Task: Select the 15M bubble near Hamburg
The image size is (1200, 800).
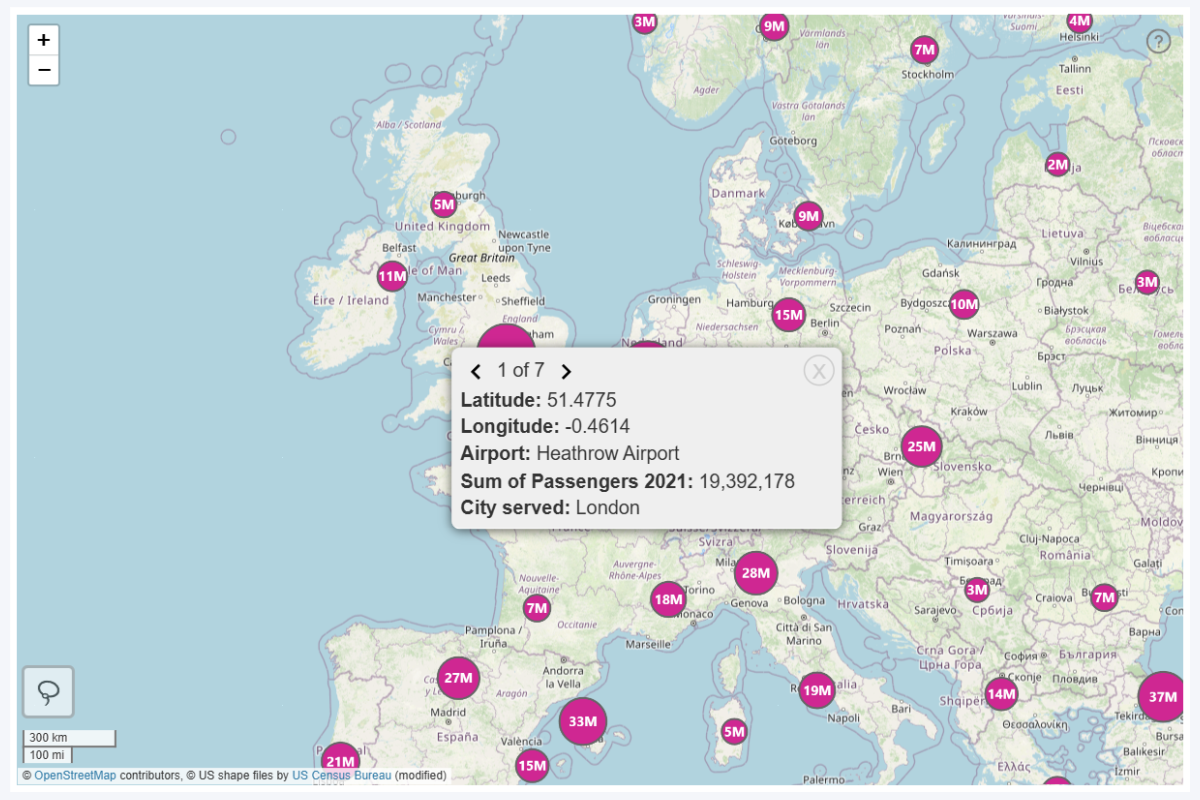Action: 788,315
